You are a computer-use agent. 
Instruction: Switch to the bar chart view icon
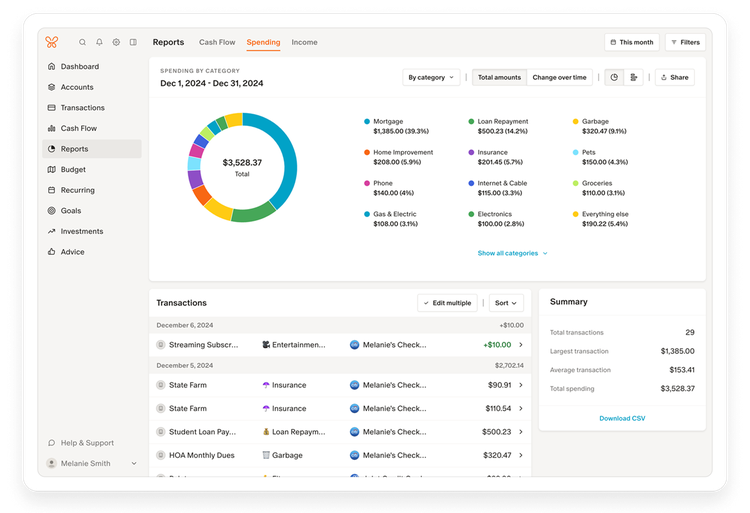[634, 77]
